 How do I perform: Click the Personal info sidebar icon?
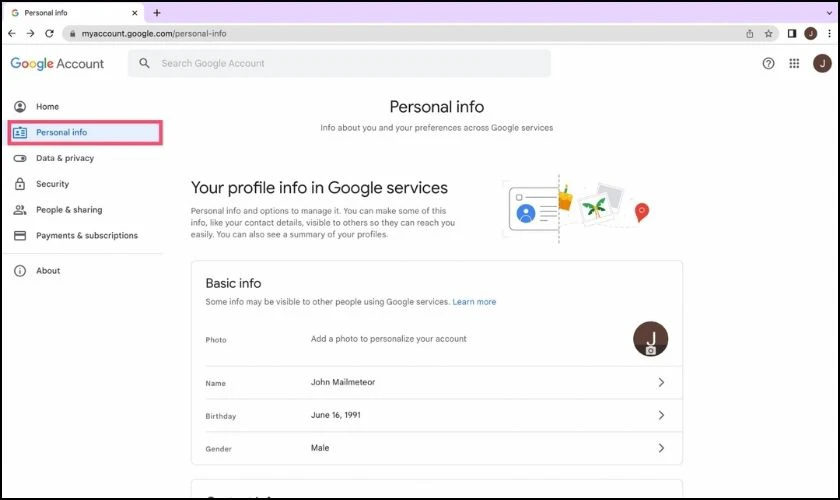point(20,132)
